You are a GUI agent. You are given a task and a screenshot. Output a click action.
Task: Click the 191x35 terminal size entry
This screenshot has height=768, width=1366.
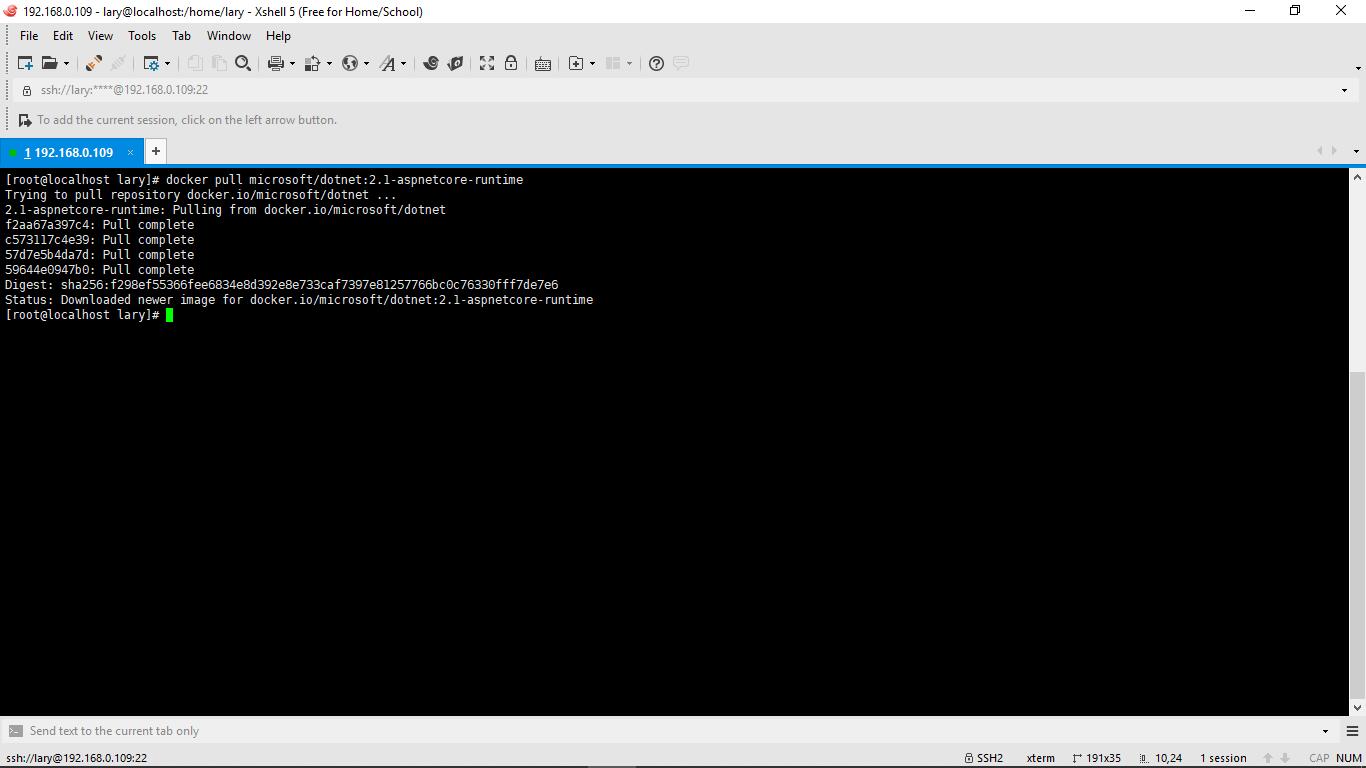[1096, 758]
